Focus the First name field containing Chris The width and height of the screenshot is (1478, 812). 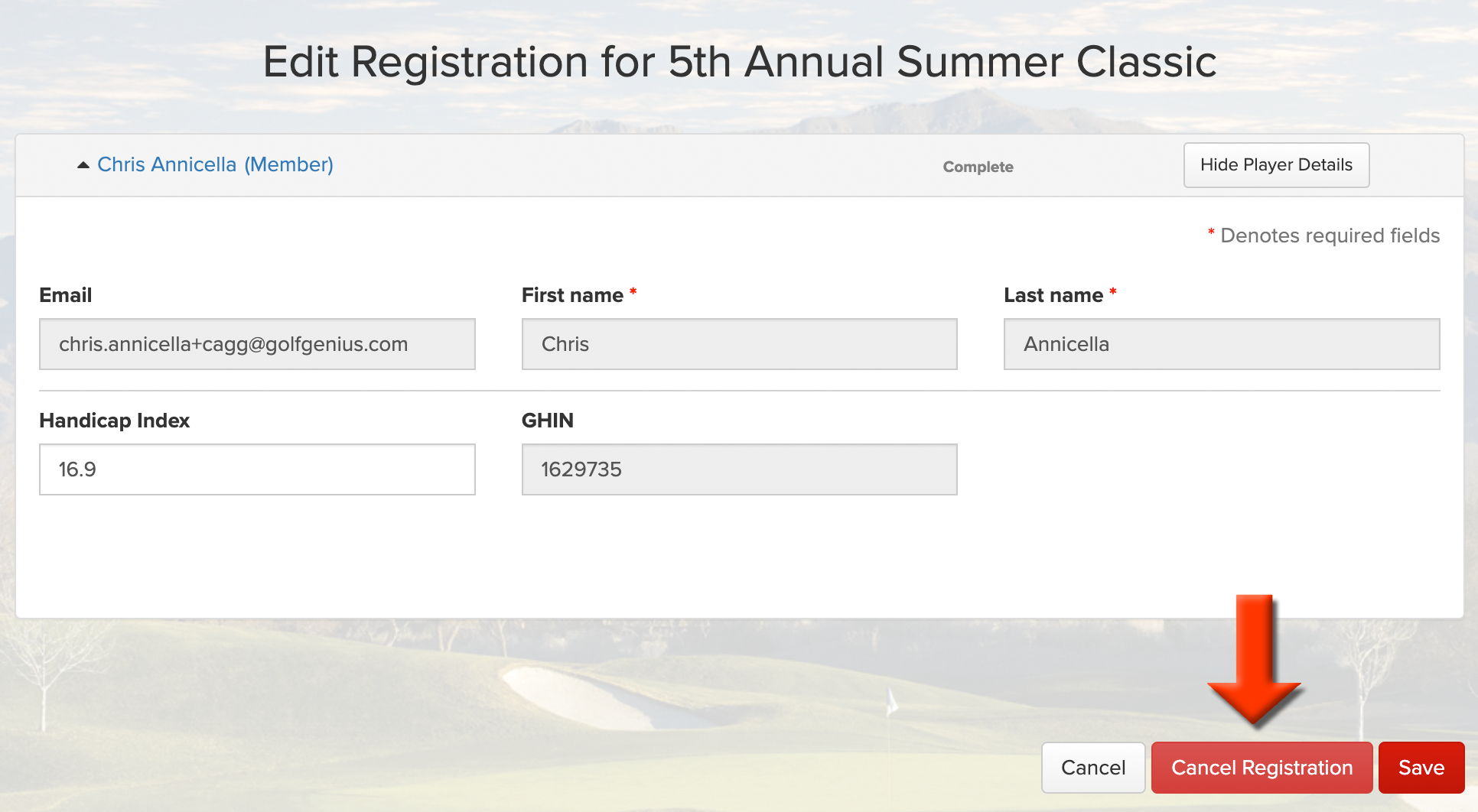(x=739, y=344)
